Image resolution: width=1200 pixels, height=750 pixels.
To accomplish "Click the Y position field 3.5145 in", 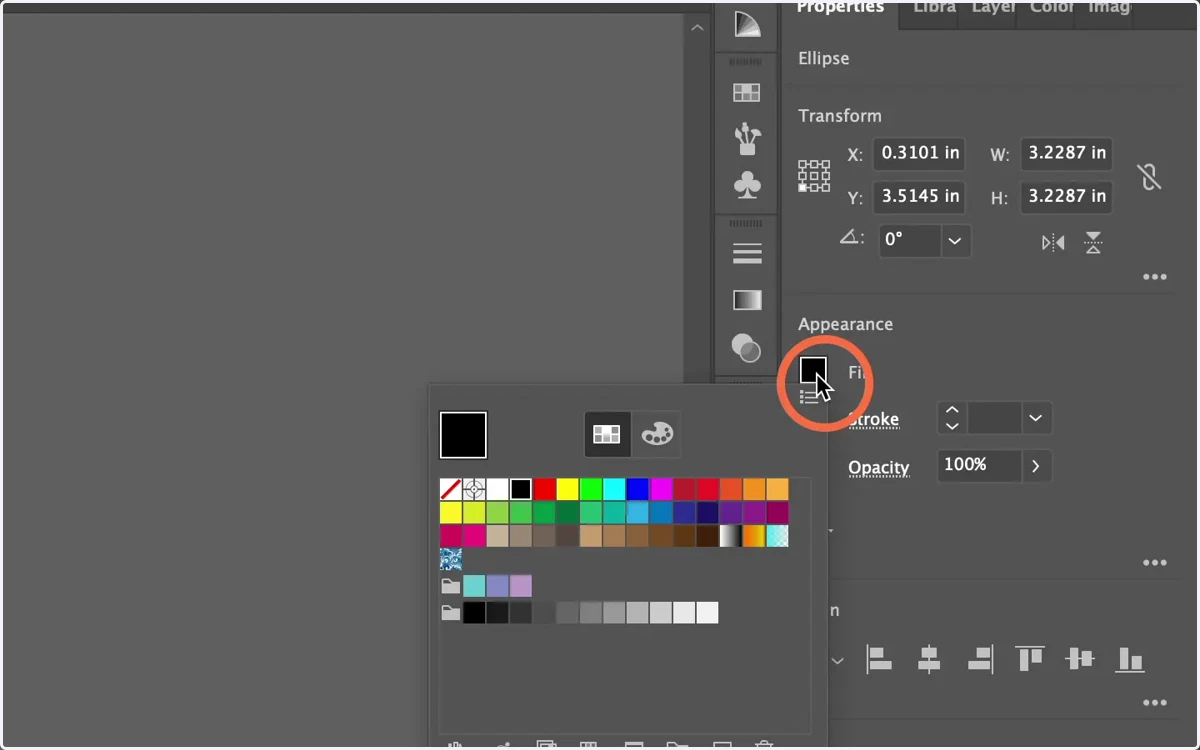I will (919, 197).
